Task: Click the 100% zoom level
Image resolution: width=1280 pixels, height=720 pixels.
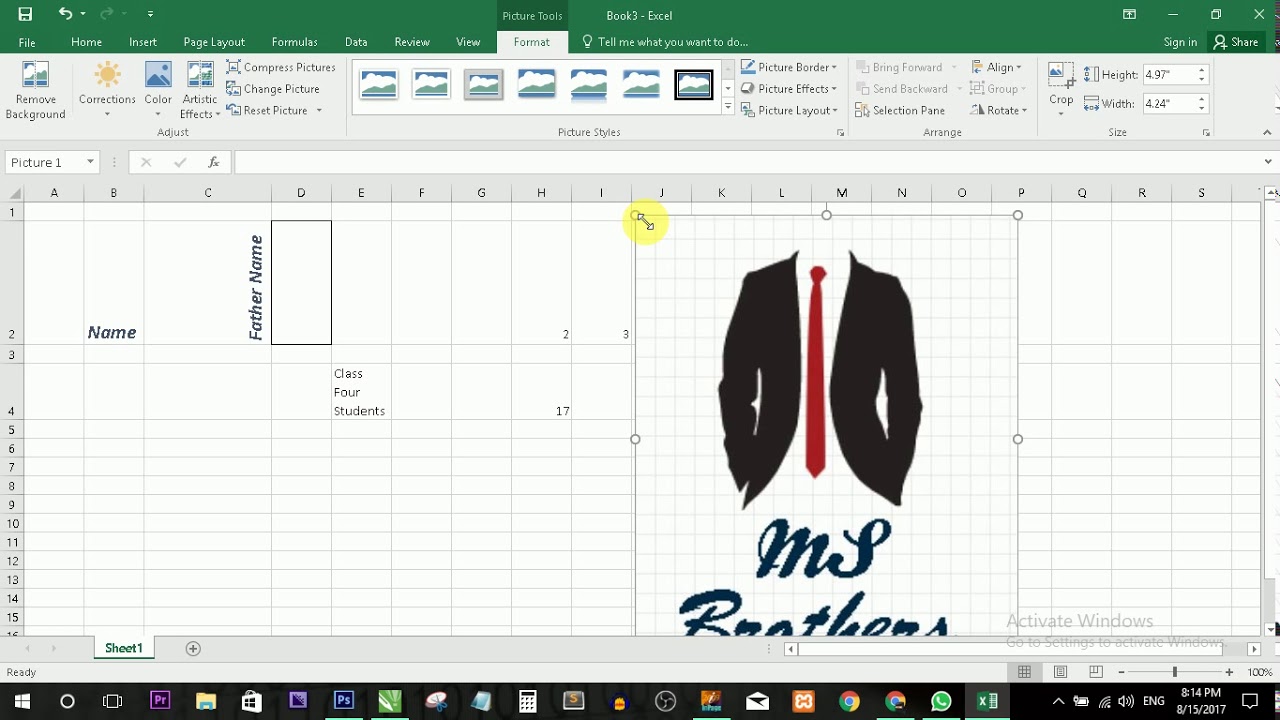Action: [1259, 672]
